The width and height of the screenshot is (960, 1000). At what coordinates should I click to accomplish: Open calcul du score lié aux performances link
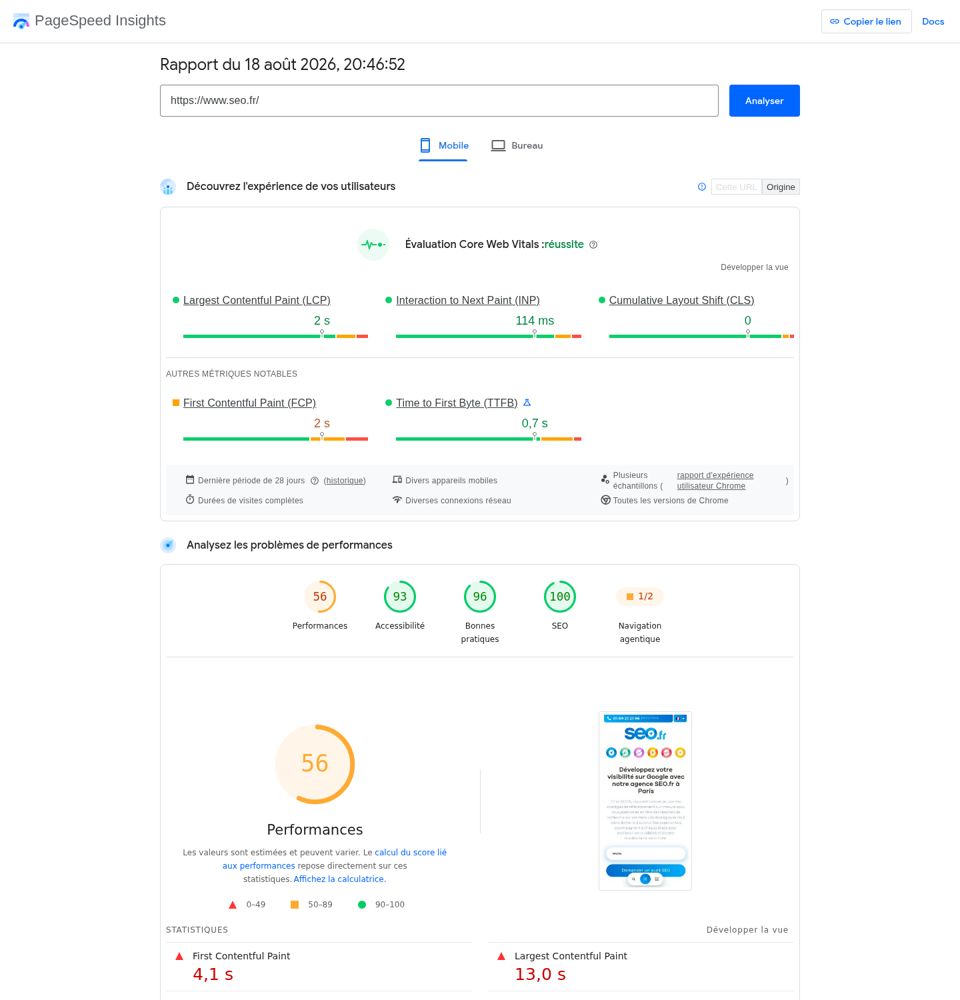334,859
